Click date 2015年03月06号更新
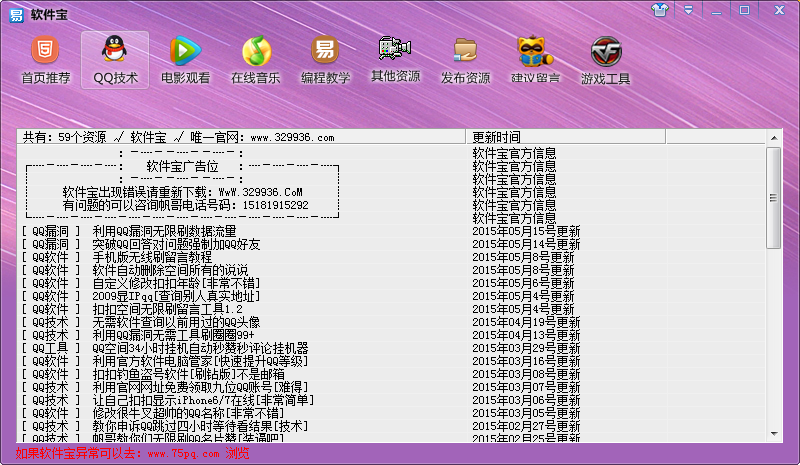 point(526,401)
